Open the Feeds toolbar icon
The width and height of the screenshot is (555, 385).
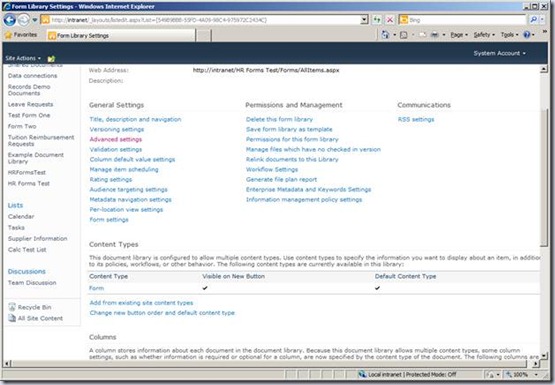[404, 35]
